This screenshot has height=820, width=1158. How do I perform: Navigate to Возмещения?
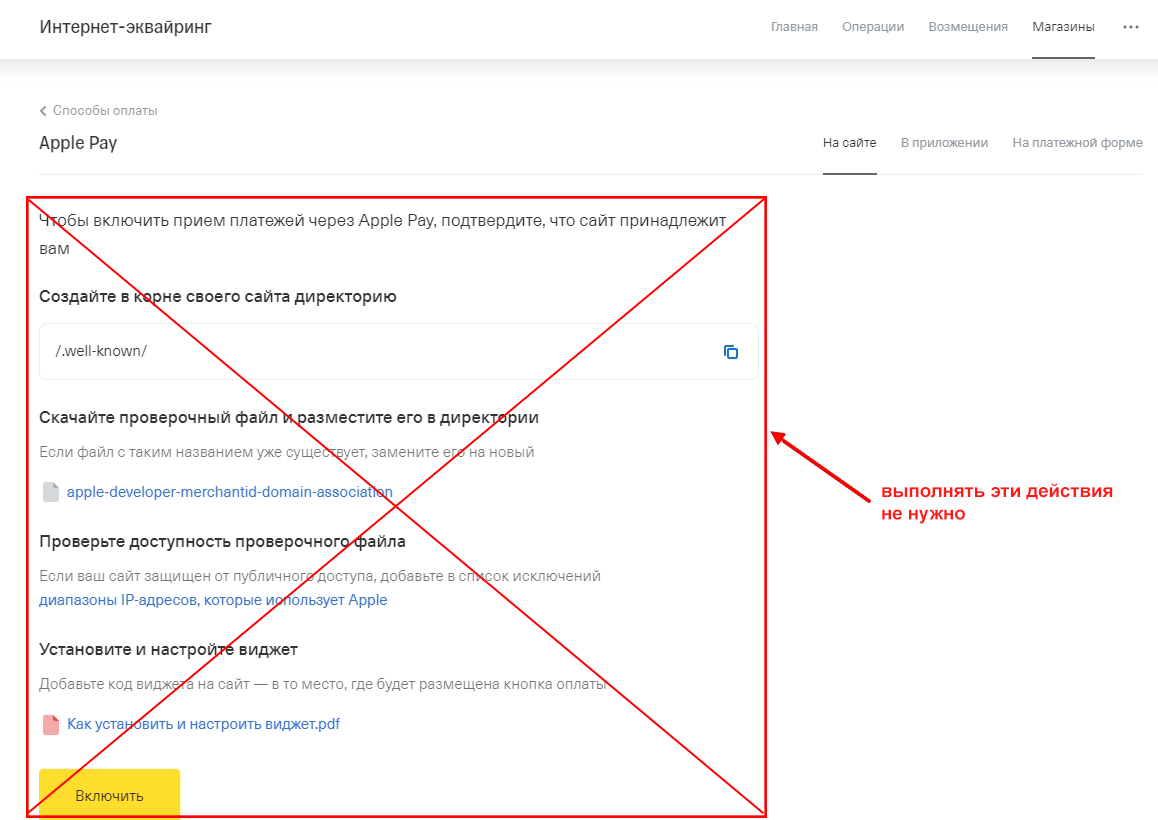(x=968, y=27)
